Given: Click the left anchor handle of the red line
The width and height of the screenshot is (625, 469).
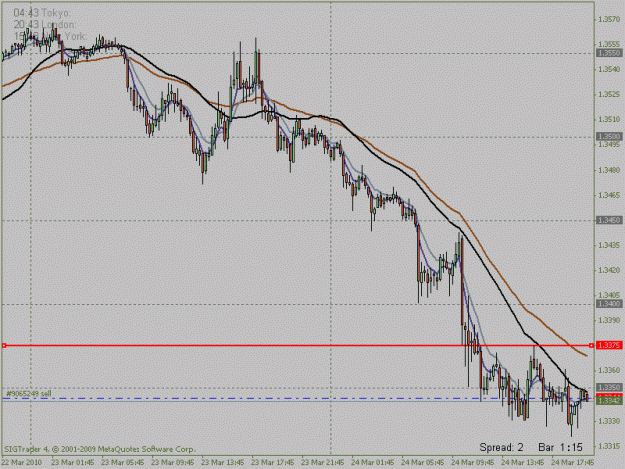Looking at the screenshot, I should click(x=4, y=345).
